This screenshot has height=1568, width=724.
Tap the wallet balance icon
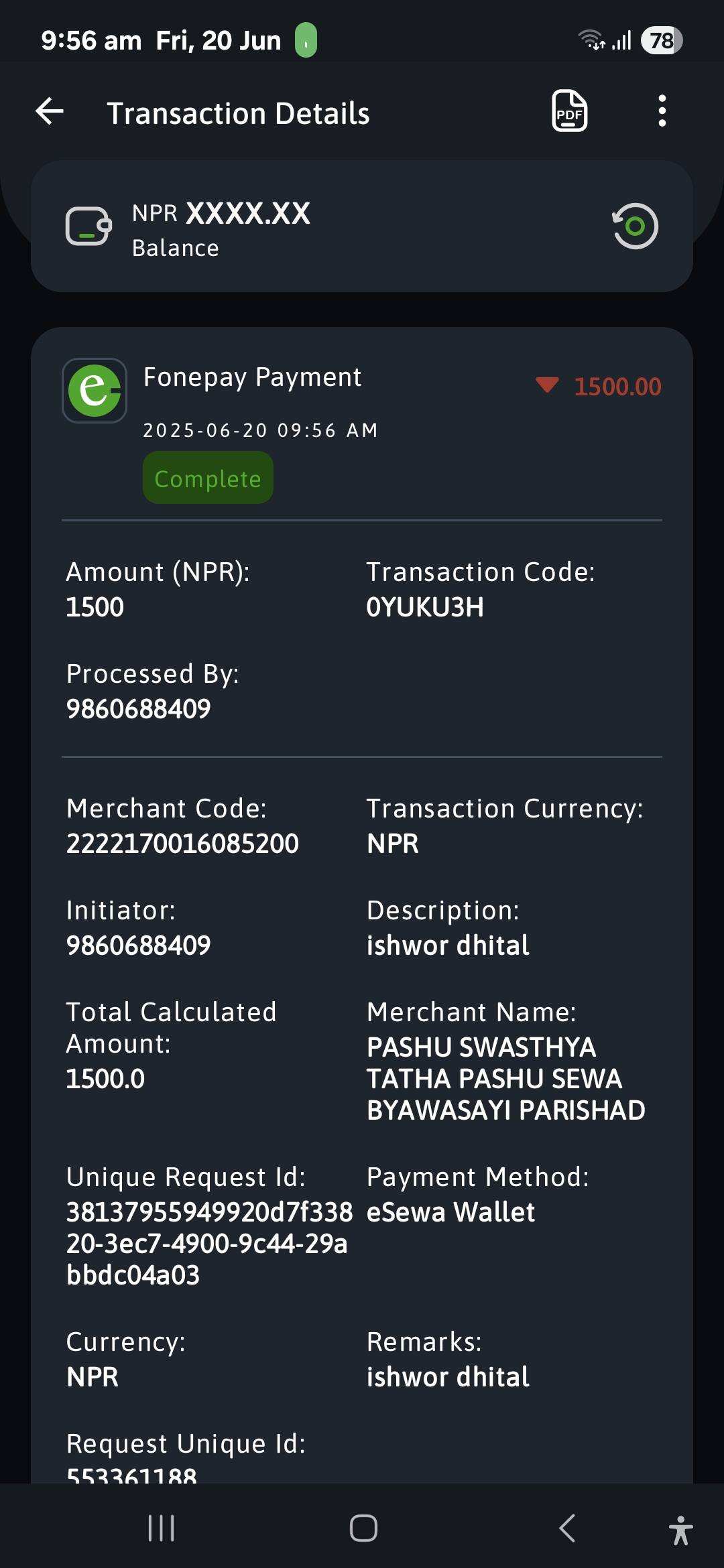(88, 226)
